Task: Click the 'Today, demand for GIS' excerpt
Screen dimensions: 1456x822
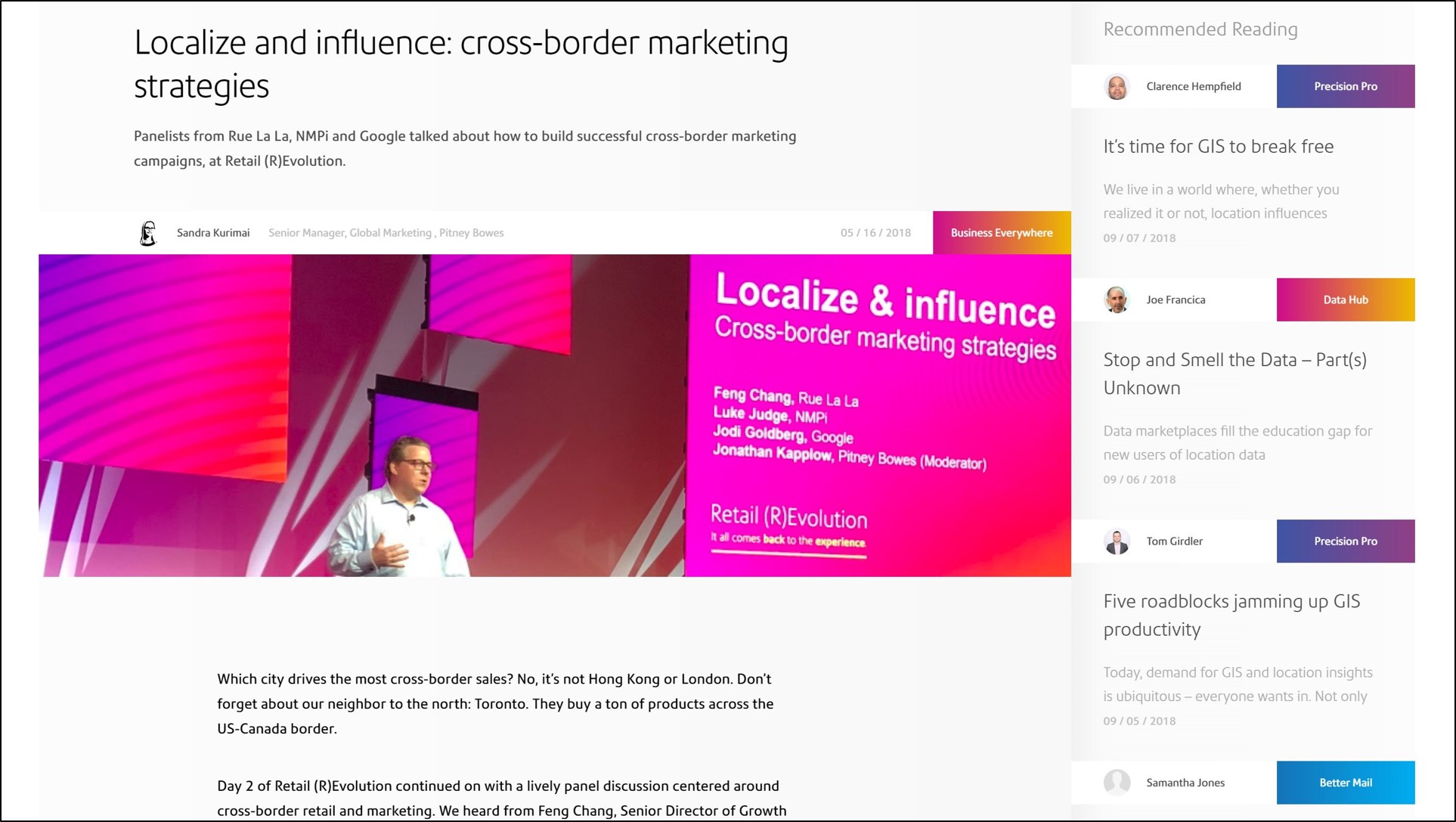Action: click(1238, 684)
